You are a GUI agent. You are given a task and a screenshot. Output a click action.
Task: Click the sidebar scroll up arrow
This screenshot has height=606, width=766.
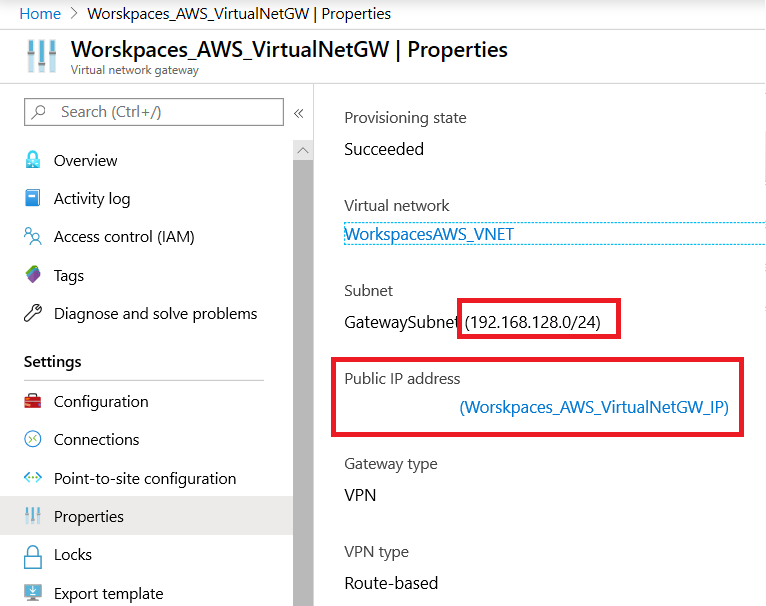pyautogui.click(x=303, y=151)
